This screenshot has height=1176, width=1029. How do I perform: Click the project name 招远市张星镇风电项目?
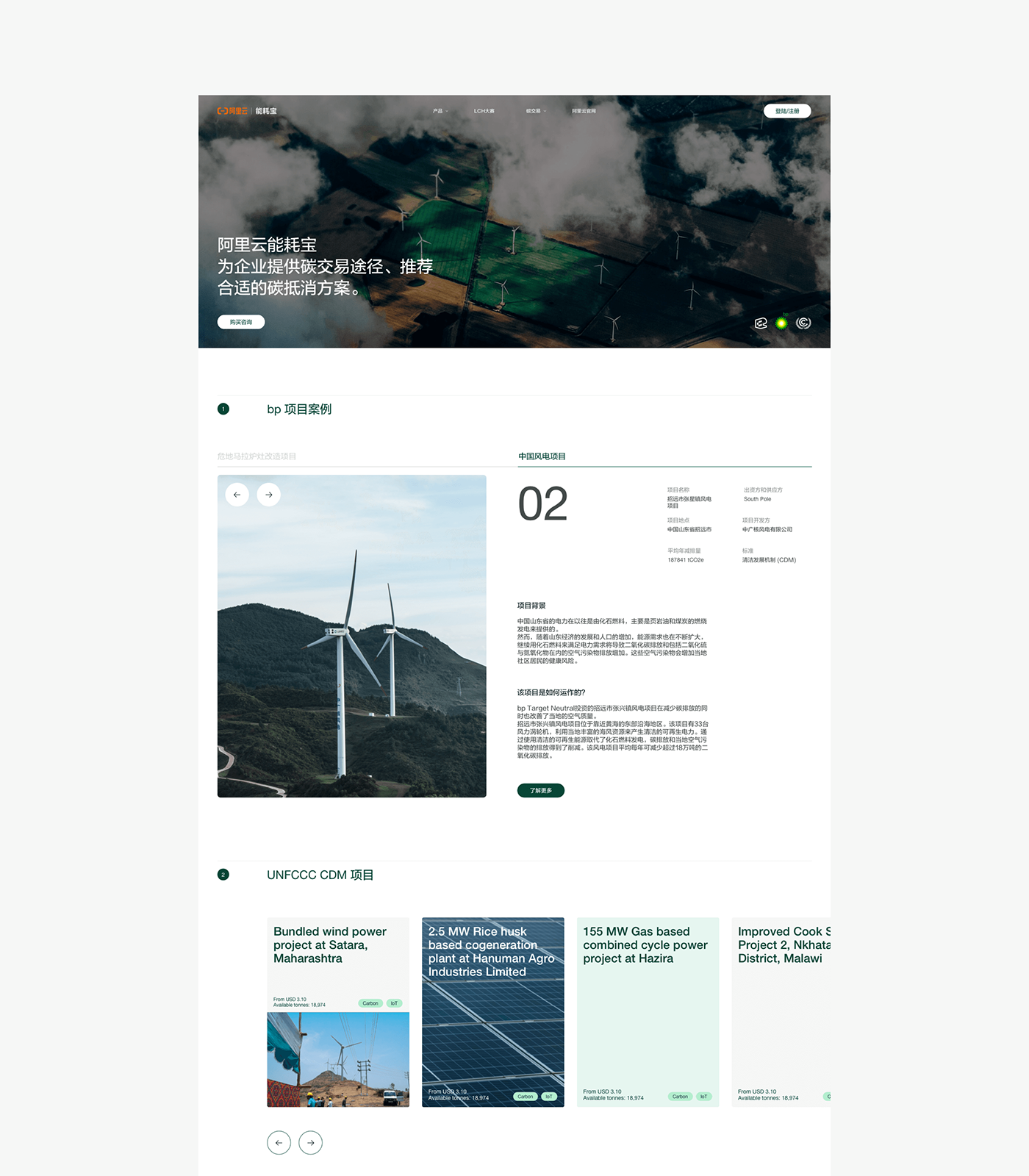[x=689, y=502]
